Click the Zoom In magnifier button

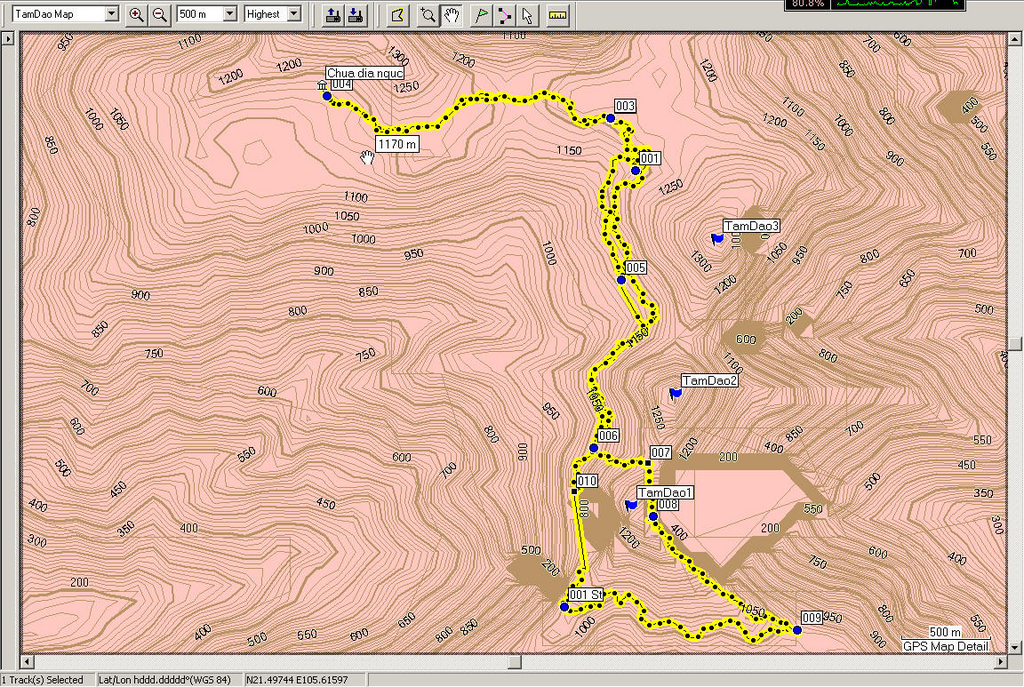point(136,15)
